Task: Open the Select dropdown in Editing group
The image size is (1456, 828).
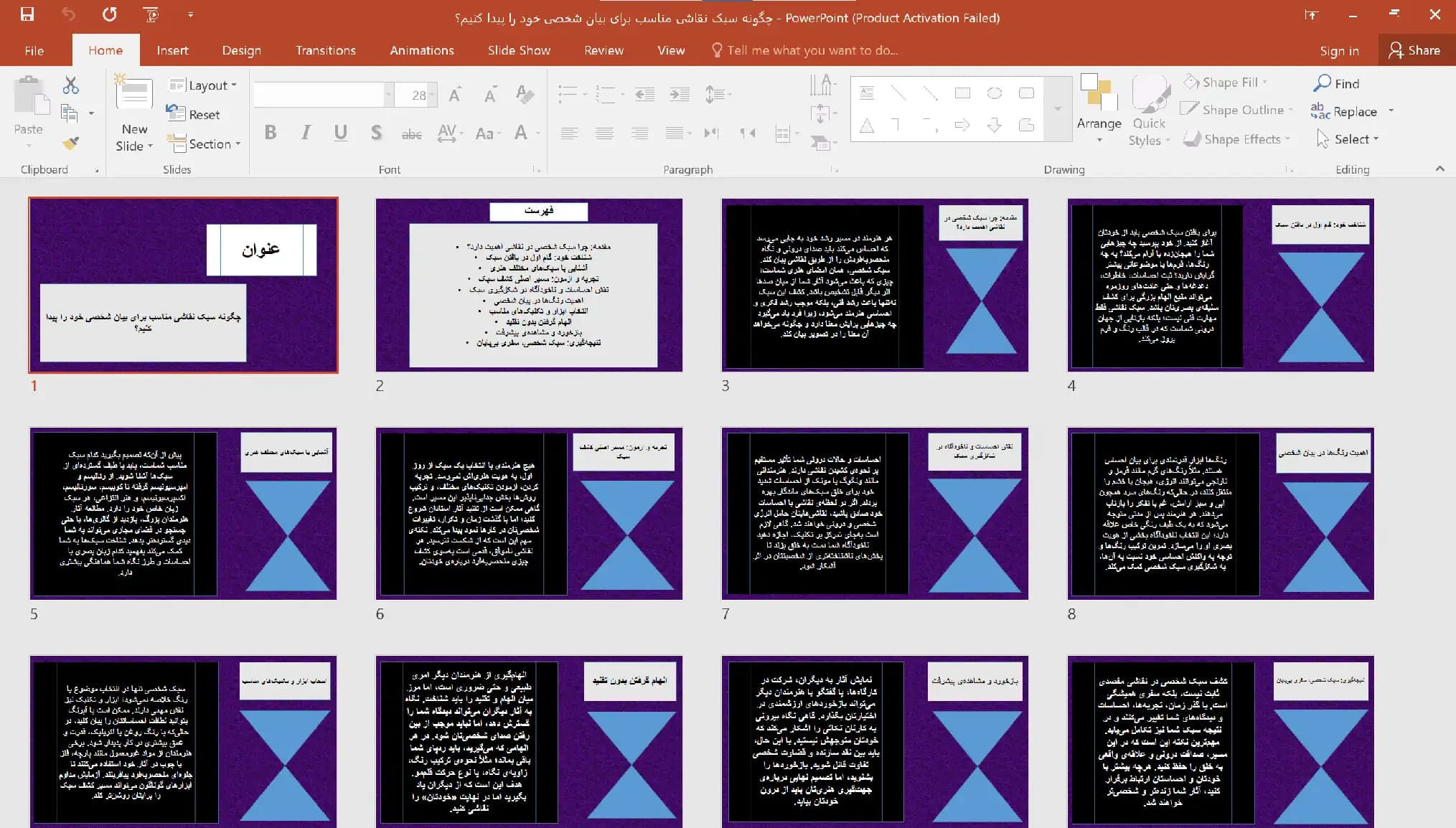Action: pyautogui.click(x=1348, y=138)
